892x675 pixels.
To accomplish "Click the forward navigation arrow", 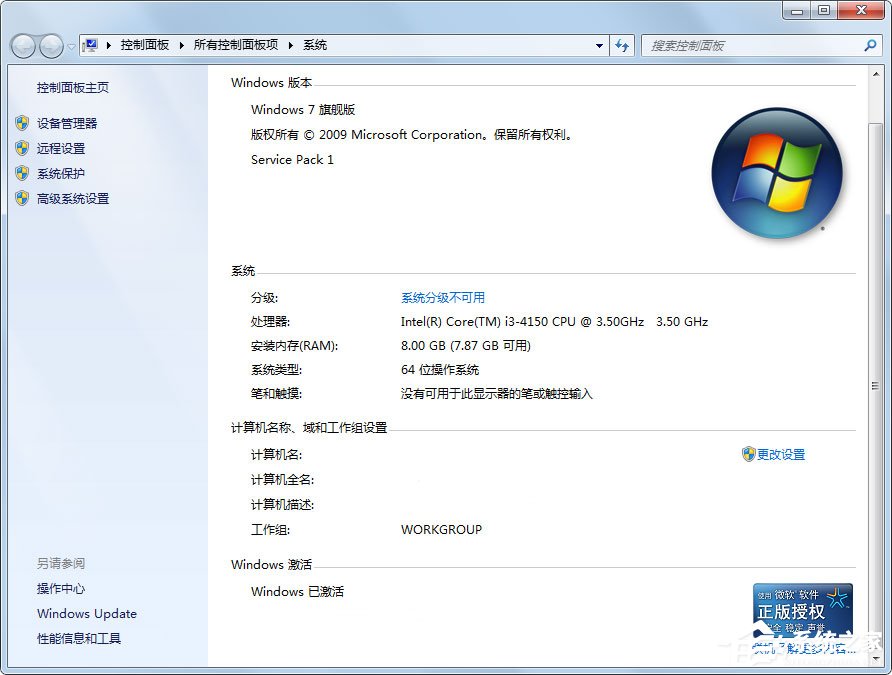I will [48, 45].
